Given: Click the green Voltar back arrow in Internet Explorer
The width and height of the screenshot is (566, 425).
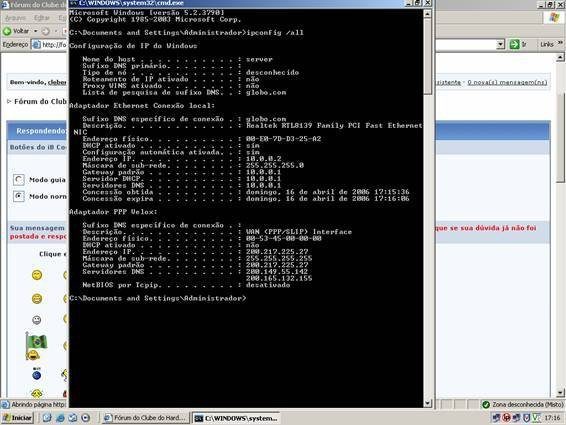Looking at the screenshot, I should point(7,31).
